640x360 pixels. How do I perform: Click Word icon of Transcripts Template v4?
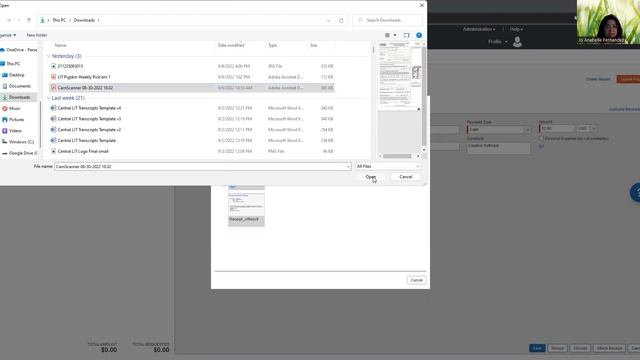[53, 108]
